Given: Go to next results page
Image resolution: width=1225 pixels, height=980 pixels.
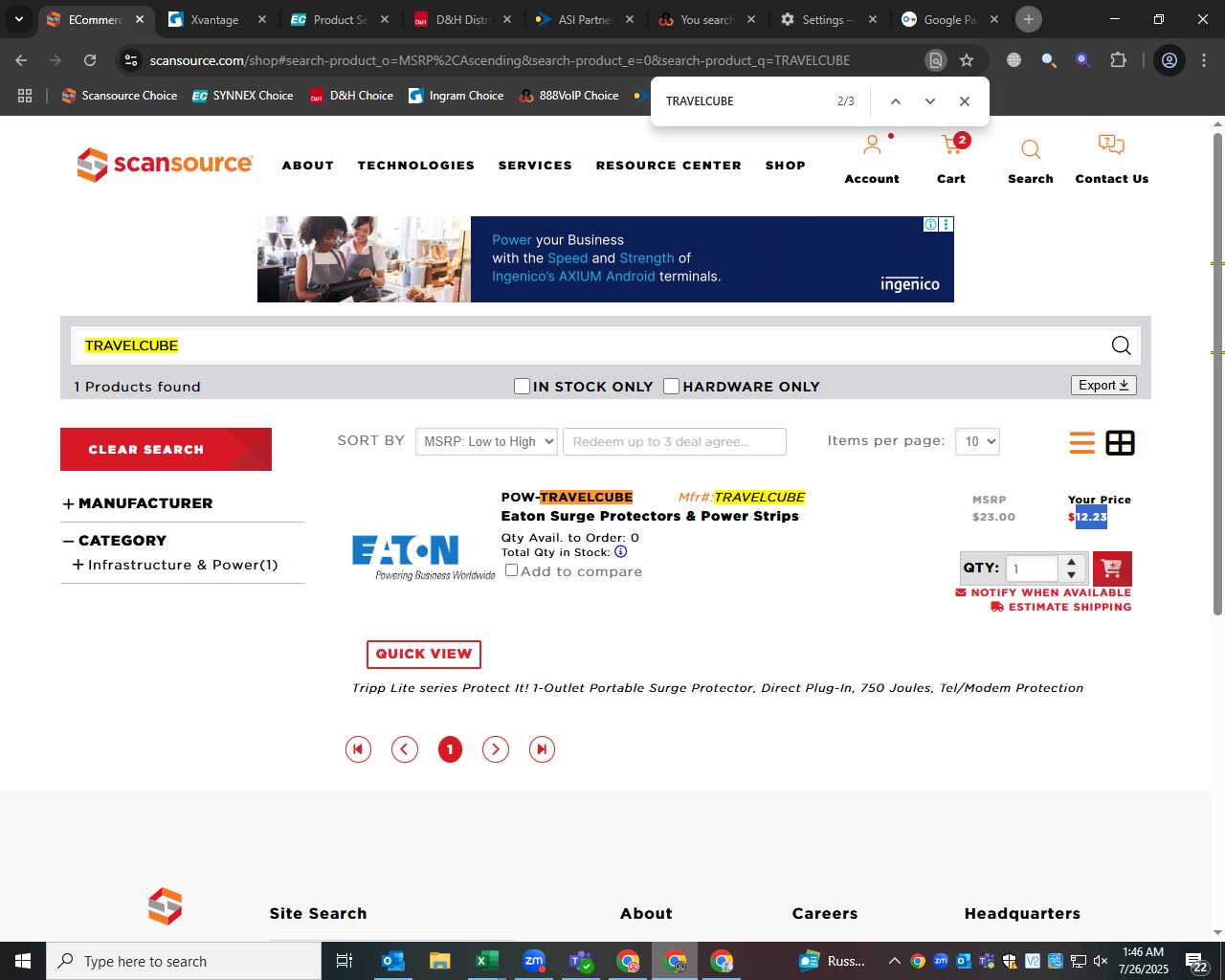Looking at the screenshot, I should (x=495, y=749).
